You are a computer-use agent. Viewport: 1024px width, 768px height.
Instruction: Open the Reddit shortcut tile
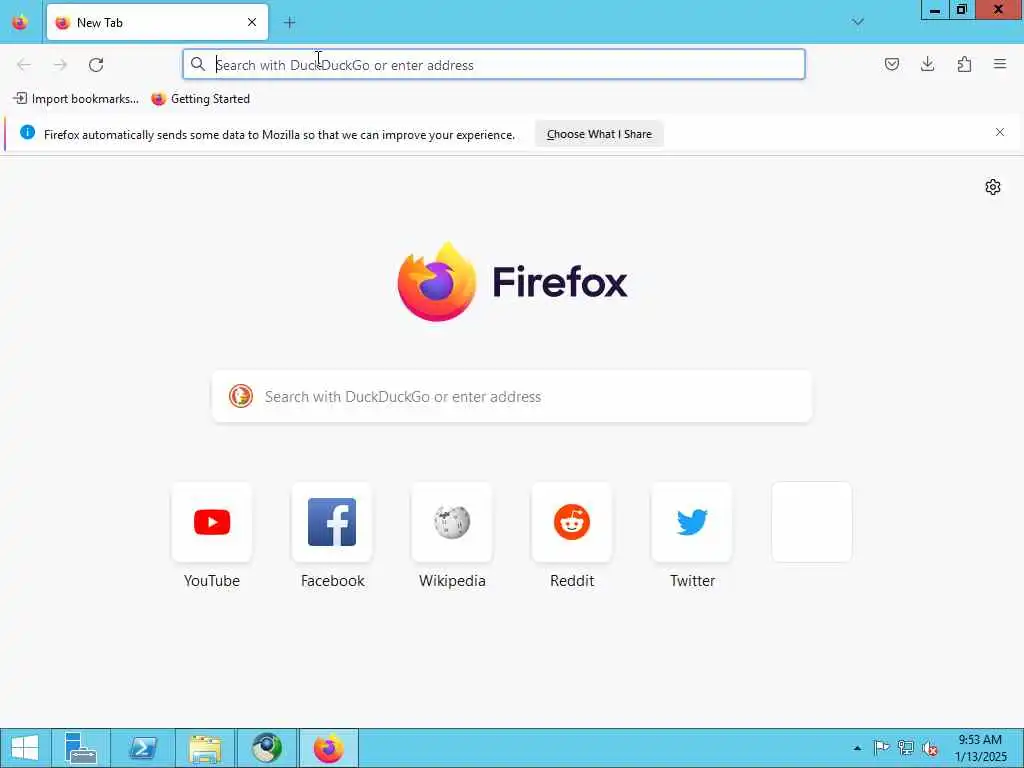pos(572,522)
